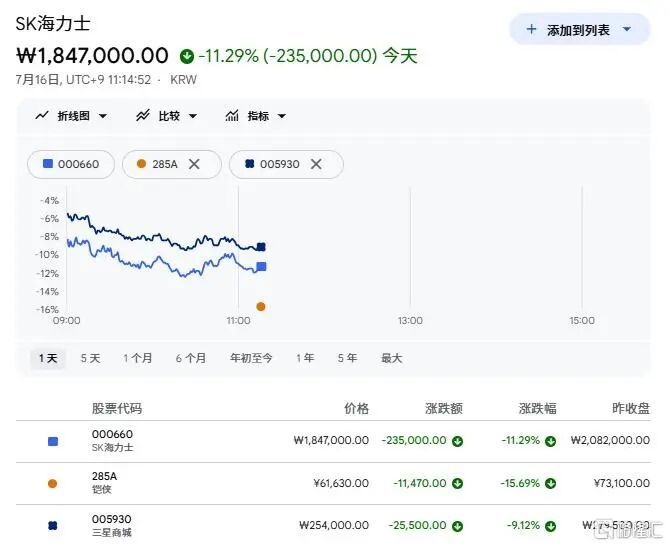Click down arrow icon next to -25,500.00
This screenshot has width=669, height=546.
[x=457, y=526]
